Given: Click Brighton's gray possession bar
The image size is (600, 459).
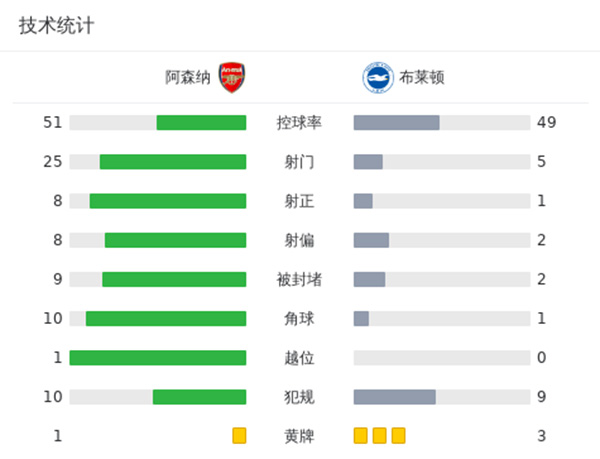Looking at the screenshot, I should pos(396,123).
